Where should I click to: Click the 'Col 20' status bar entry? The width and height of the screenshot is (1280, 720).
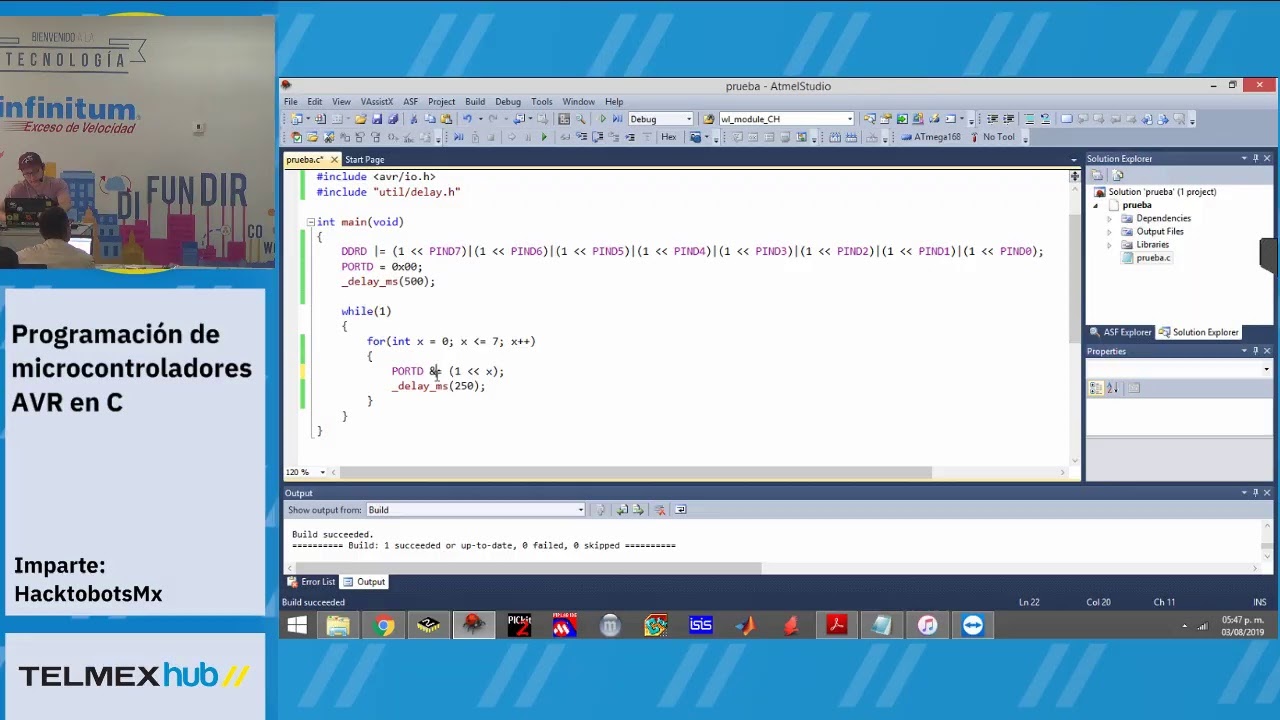click(1098, 602)
